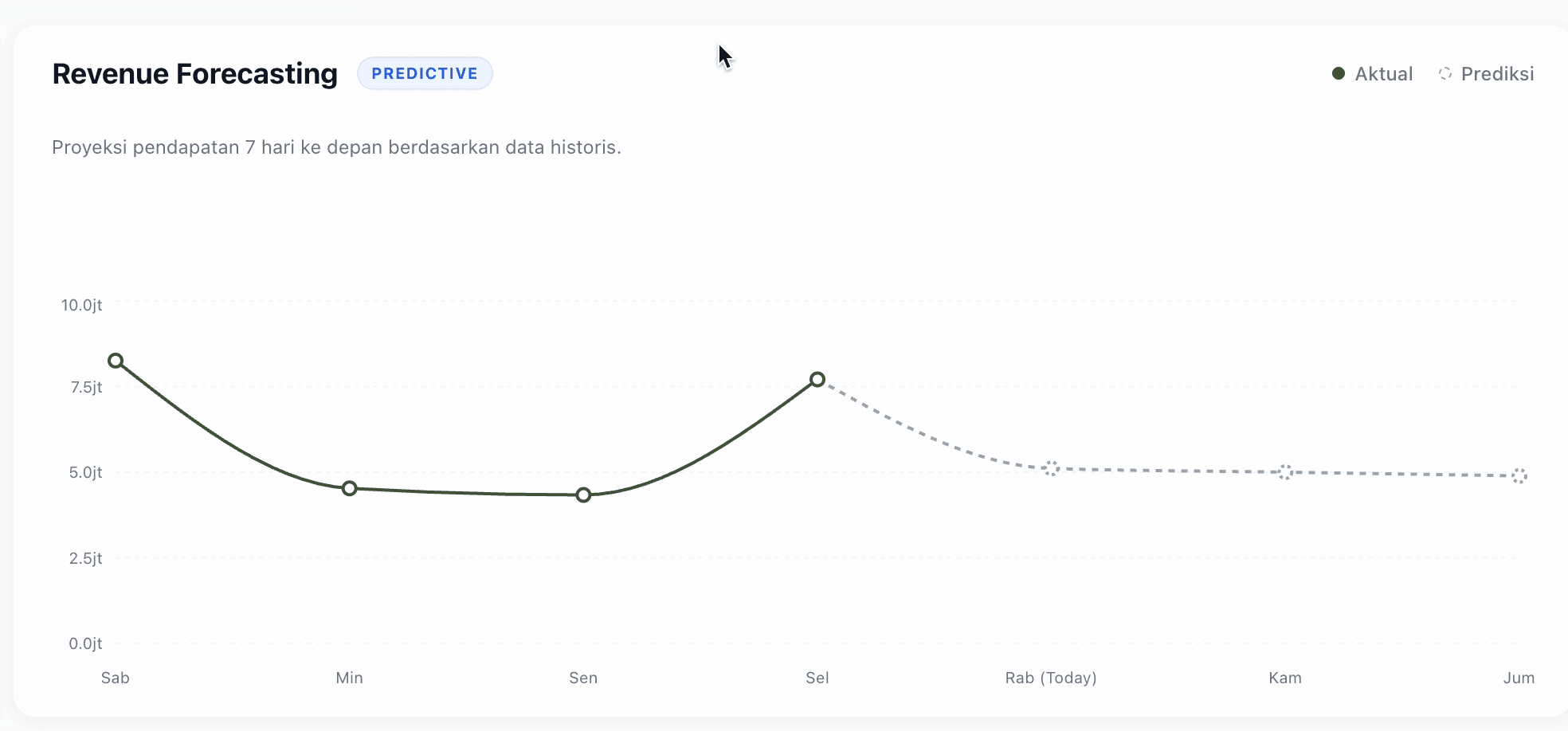Click the Kam predicted data point
The width and height of the screenshot is (1568, 731).
[x=1285, y=472]
